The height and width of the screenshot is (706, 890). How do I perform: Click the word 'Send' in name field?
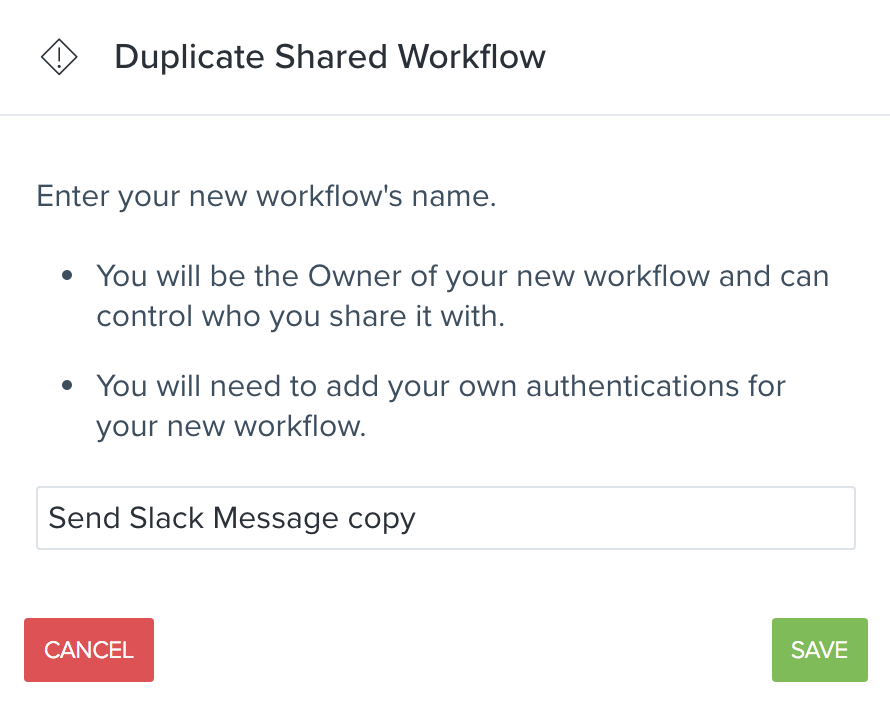coord(84,518)
